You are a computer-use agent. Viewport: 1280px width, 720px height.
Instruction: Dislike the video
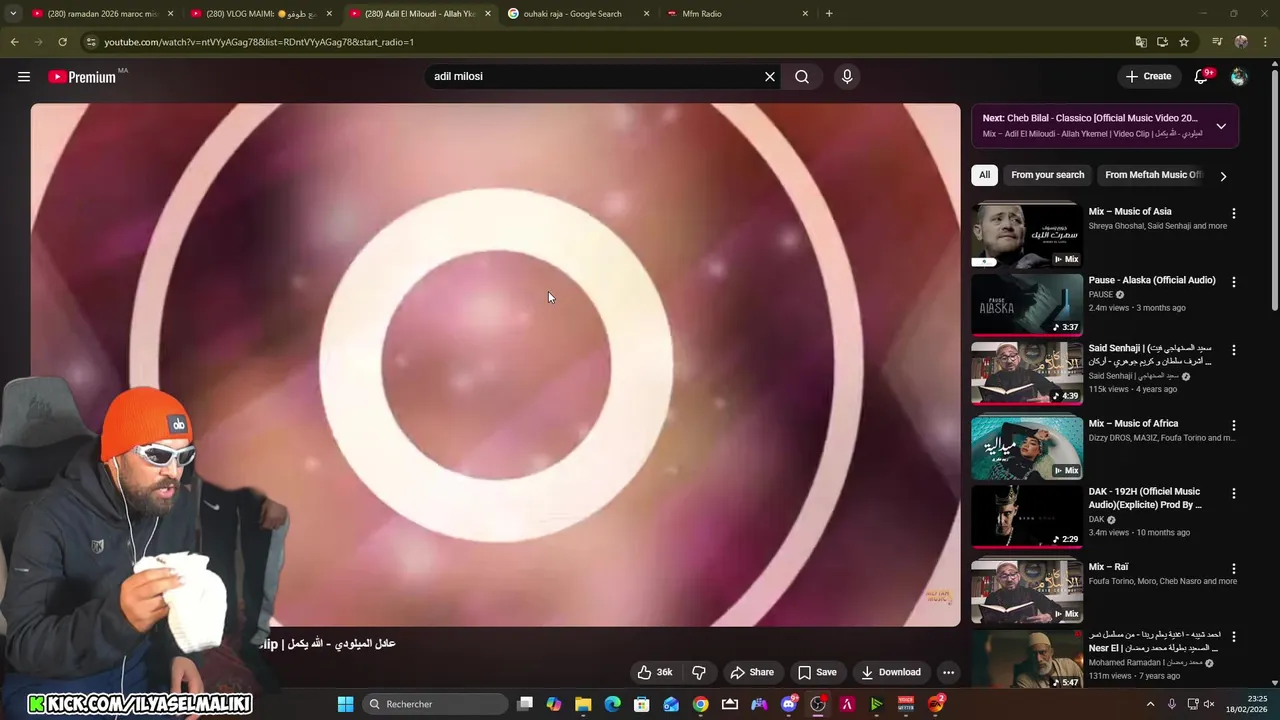coord(699,672)
